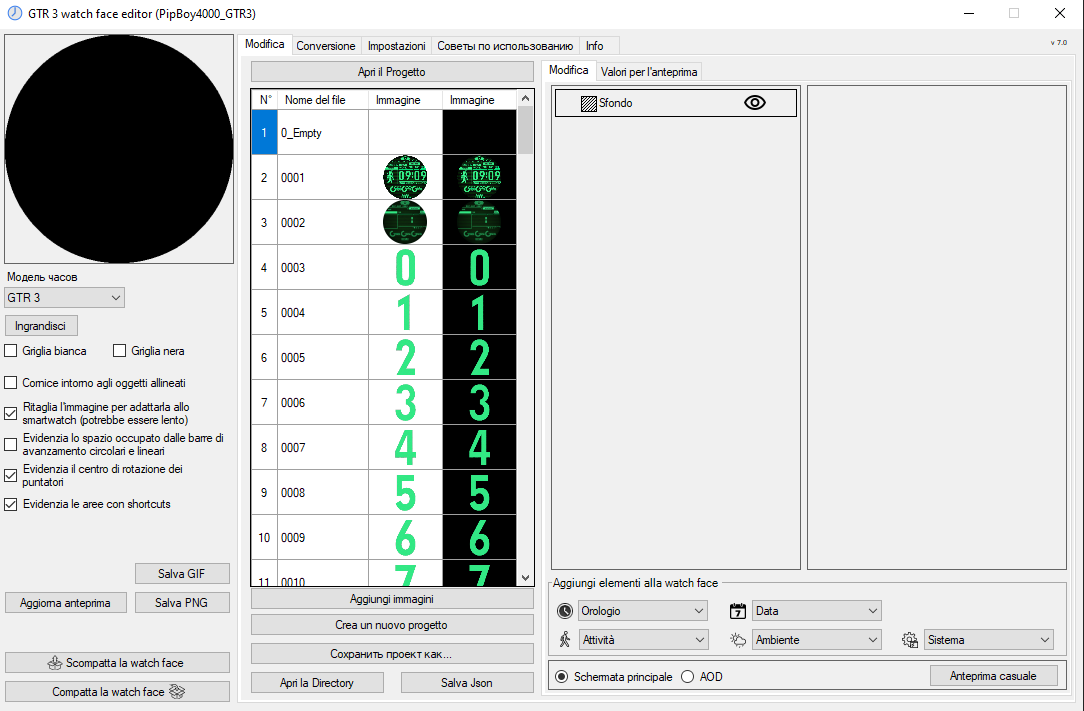Select AOD radio button
The width and height of the screenshot is (1084, 711).
pos(687,676)
